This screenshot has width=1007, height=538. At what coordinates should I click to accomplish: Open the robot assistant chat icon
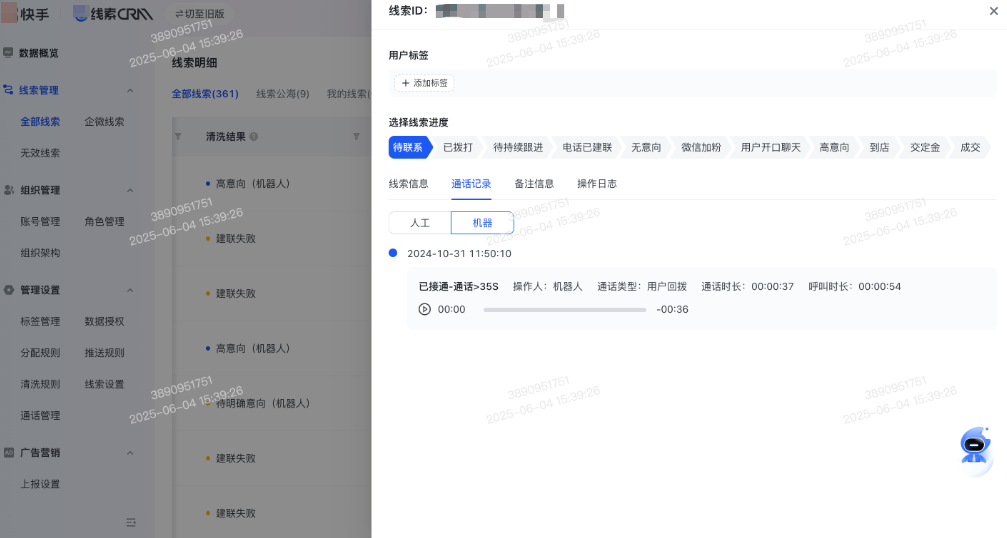[x=975, y=445]
